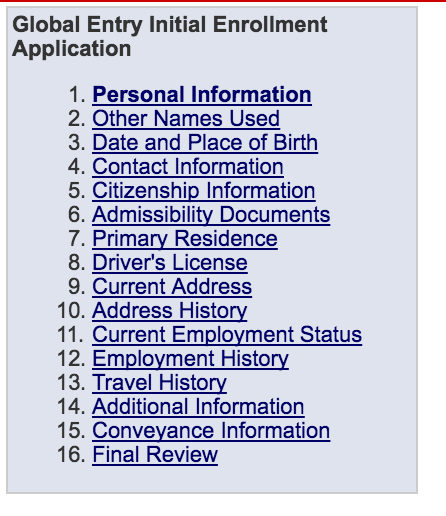Image resolution: width=446 pixels, height=516 pixels.
Task: Open the Driver's License section
Action: pos(170,263)
